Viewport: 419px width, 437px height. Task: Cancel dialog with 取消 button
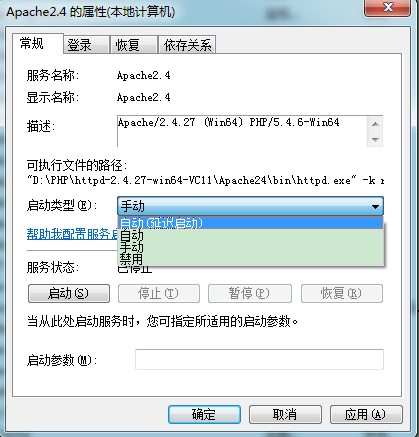(285, 414)
